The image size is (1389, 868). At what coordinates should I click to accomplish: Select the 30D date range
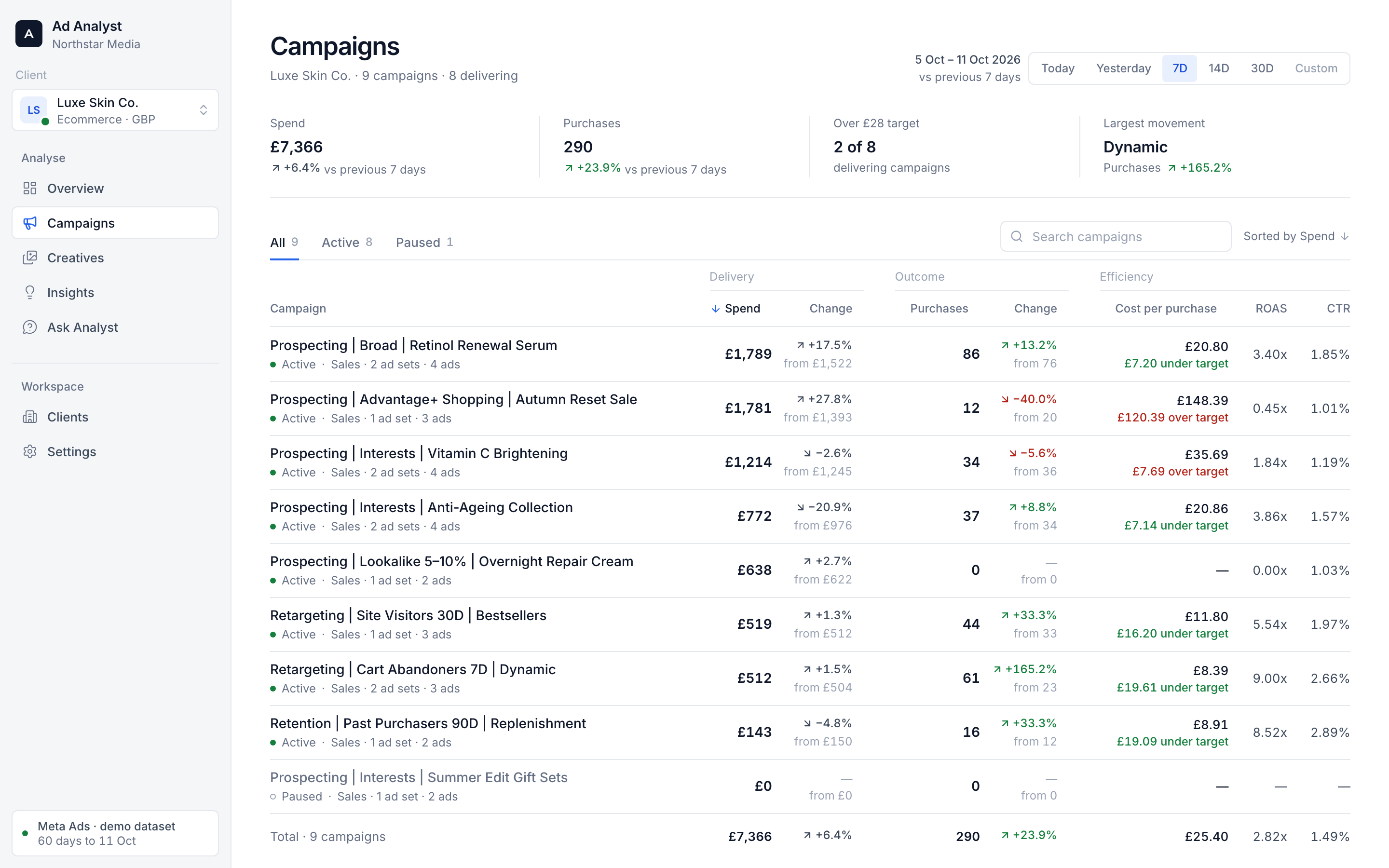pyautogui.click(x=1262, y=68)
